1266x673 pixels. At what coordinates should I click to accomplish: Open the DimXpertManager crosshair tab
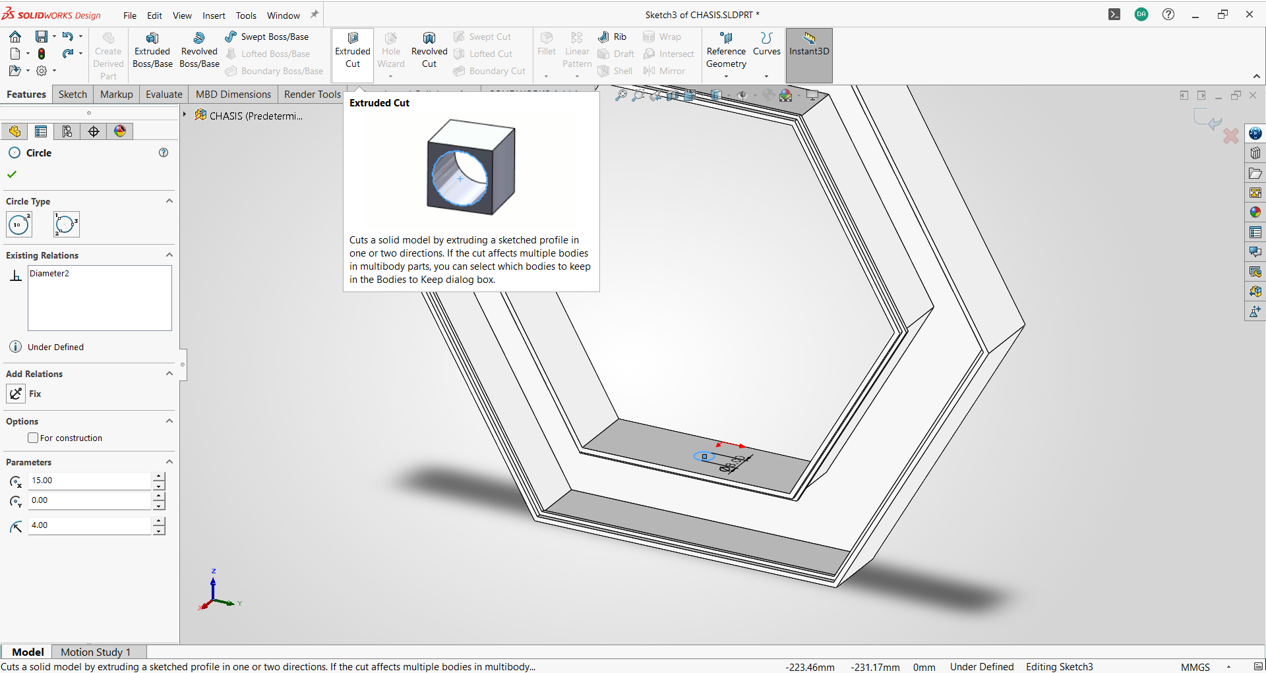(x=93, y=131)
